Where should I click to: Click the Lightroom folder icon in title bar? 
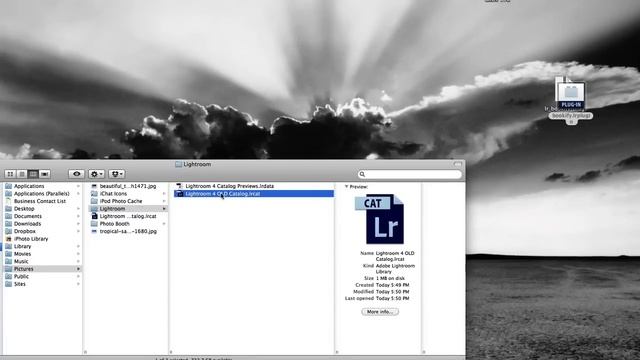click(178, 164)
